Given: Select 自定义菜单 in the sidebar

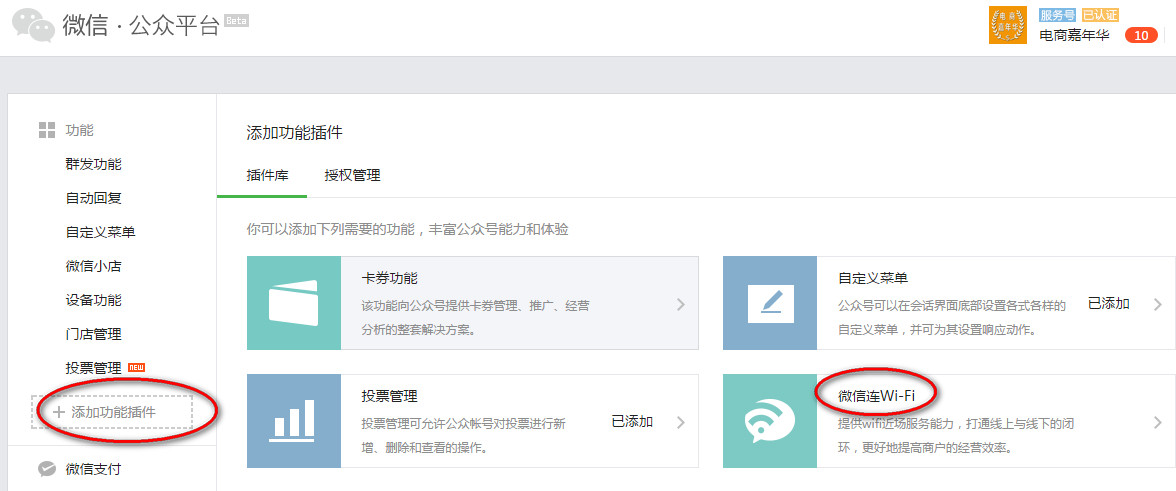Looking at the screenshot, I should click(x=100, y=232).
